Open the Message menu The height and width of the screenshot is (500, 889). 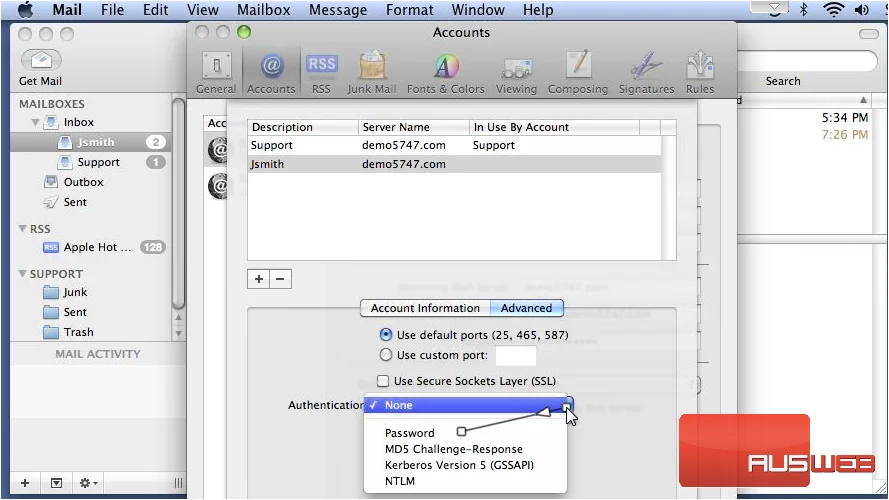point(338,10)
